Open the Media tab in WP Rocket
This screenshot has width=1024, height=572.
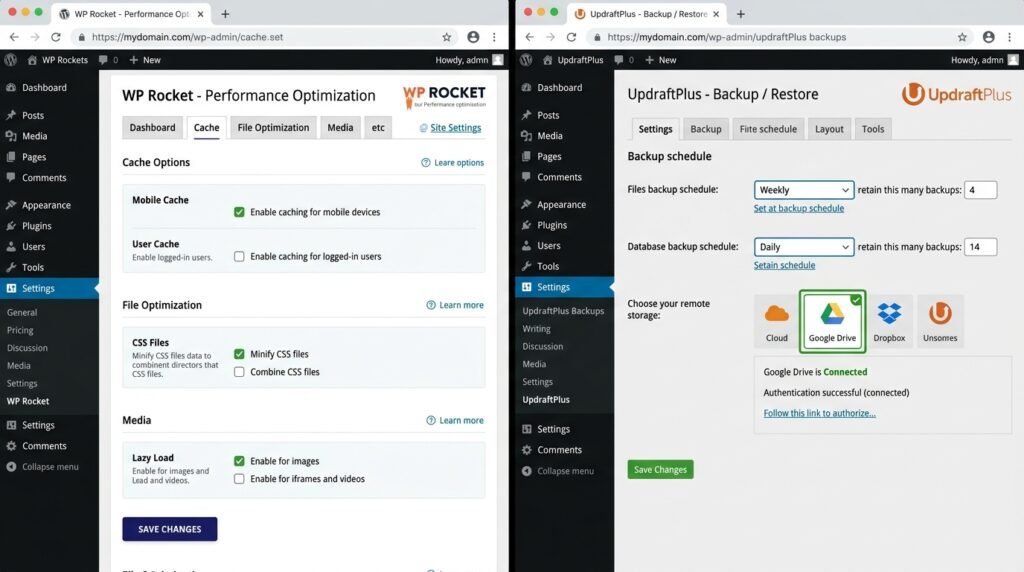pyautogui.click(x=340, y=128)
